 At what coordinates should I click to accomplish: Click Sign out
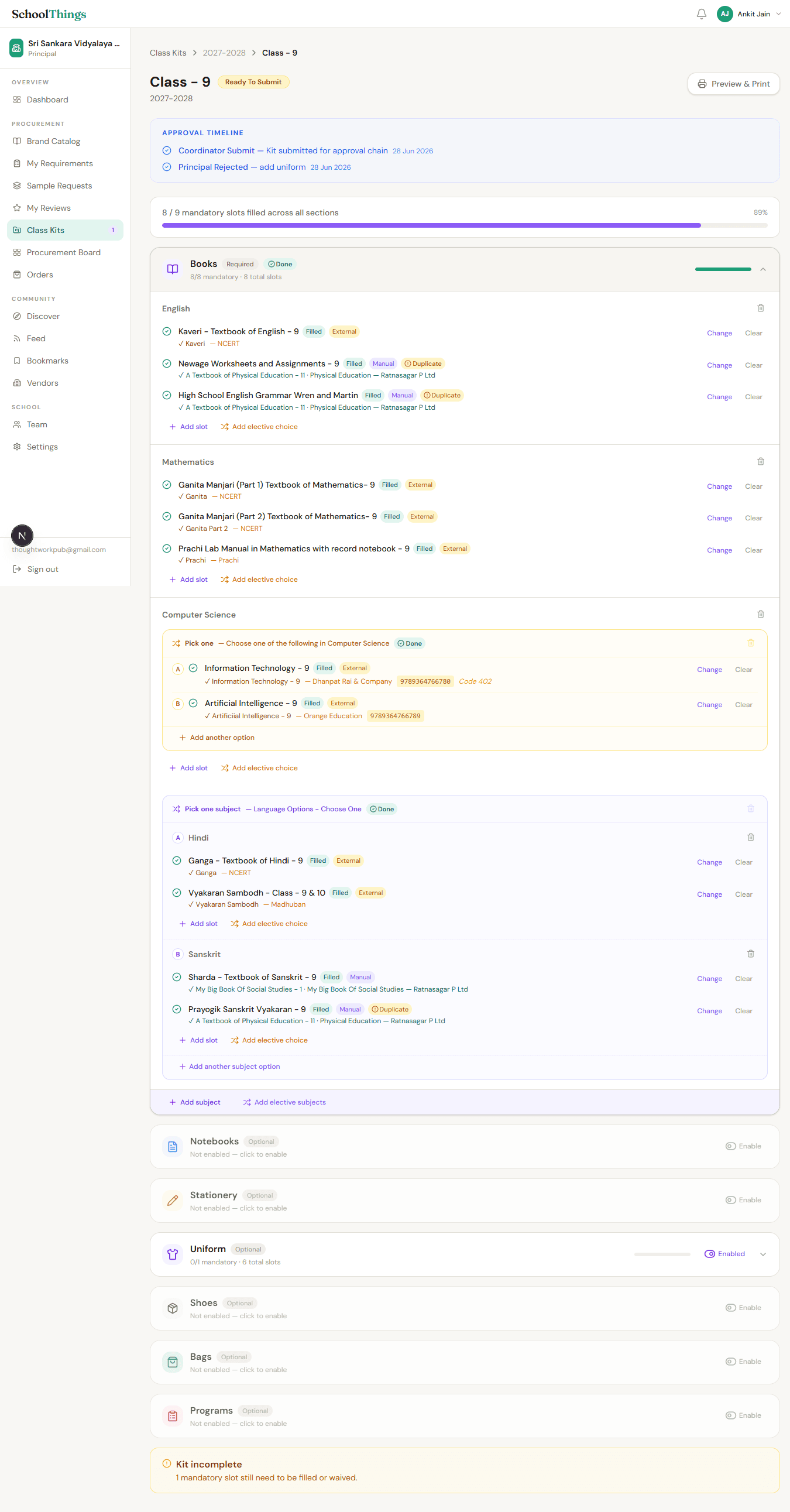click(36, 570)
